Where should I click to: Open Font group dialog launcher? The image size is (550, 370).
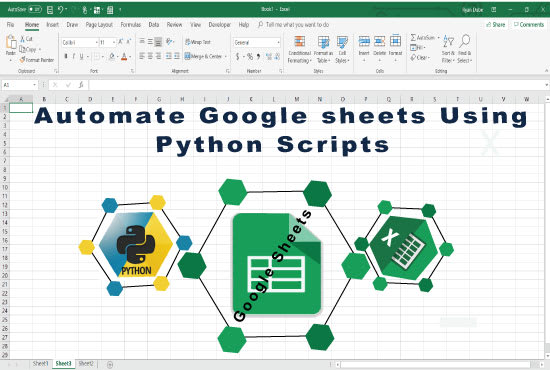point(133,71)
